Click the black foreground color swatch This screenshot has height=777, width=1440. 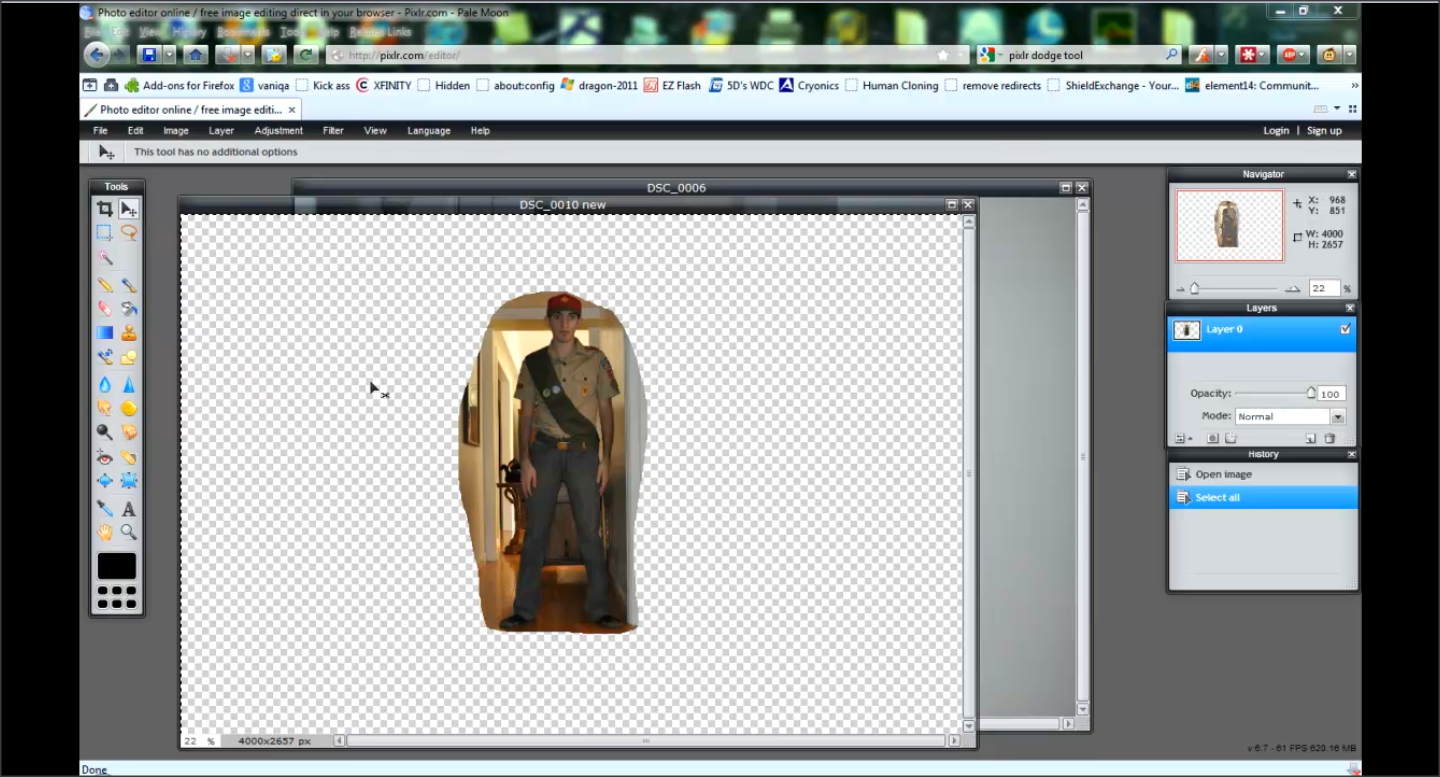point(117,566)
